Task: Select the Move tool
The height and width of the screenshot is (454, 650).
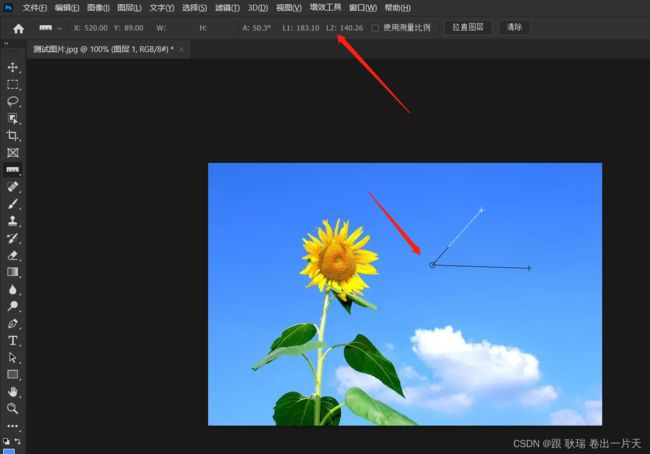Action: [x=13, y=67]
